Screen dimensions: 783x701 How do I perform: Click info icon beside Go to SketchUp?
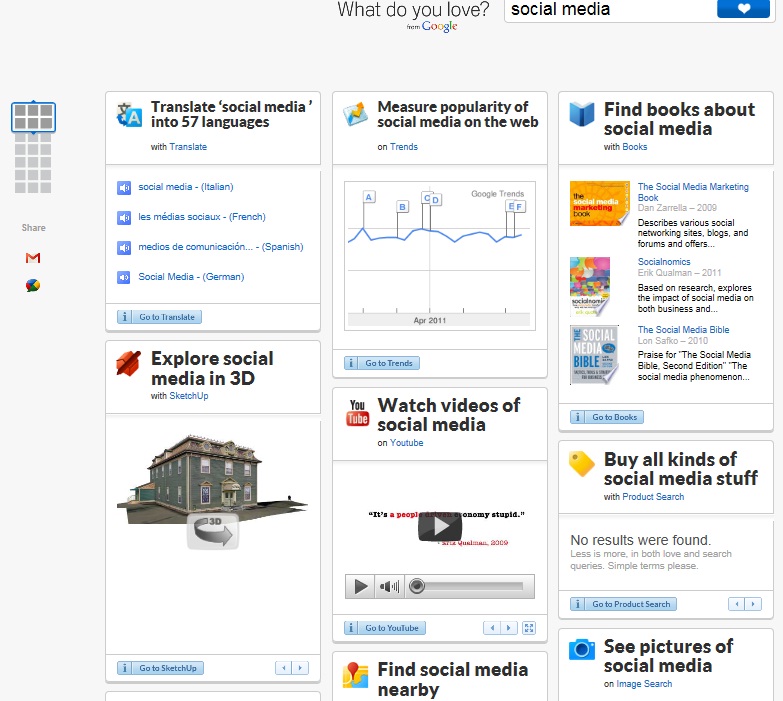click(124, 668)
